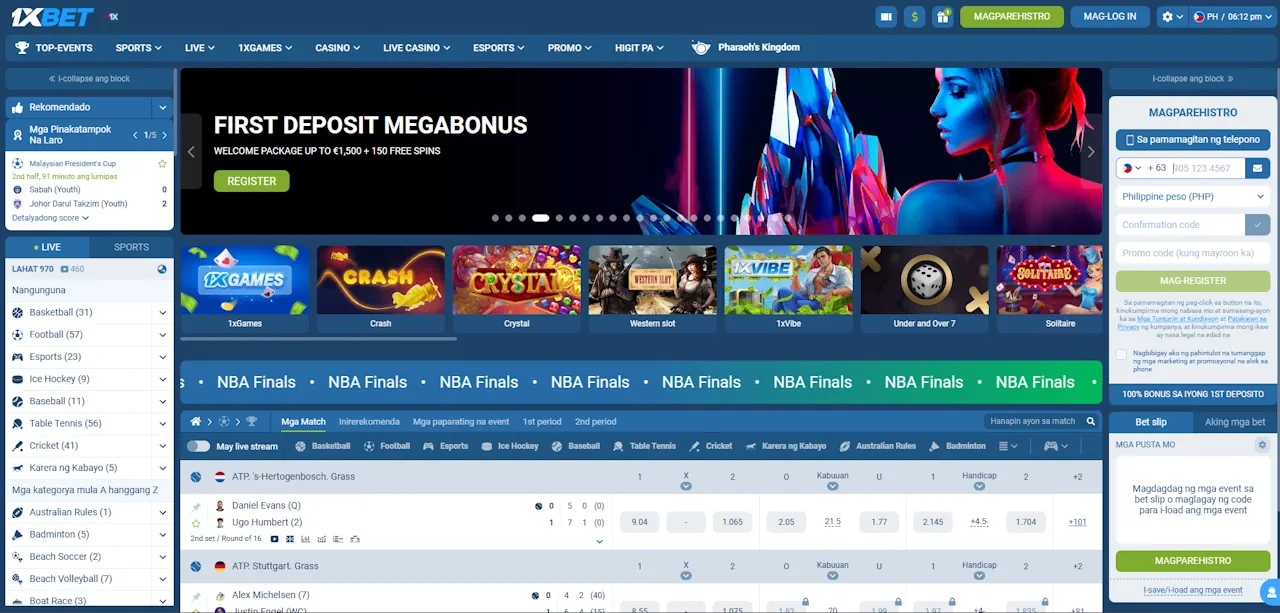Open the PROMO navigation menu
The image size is (1280, 613).
coord(569,47)
